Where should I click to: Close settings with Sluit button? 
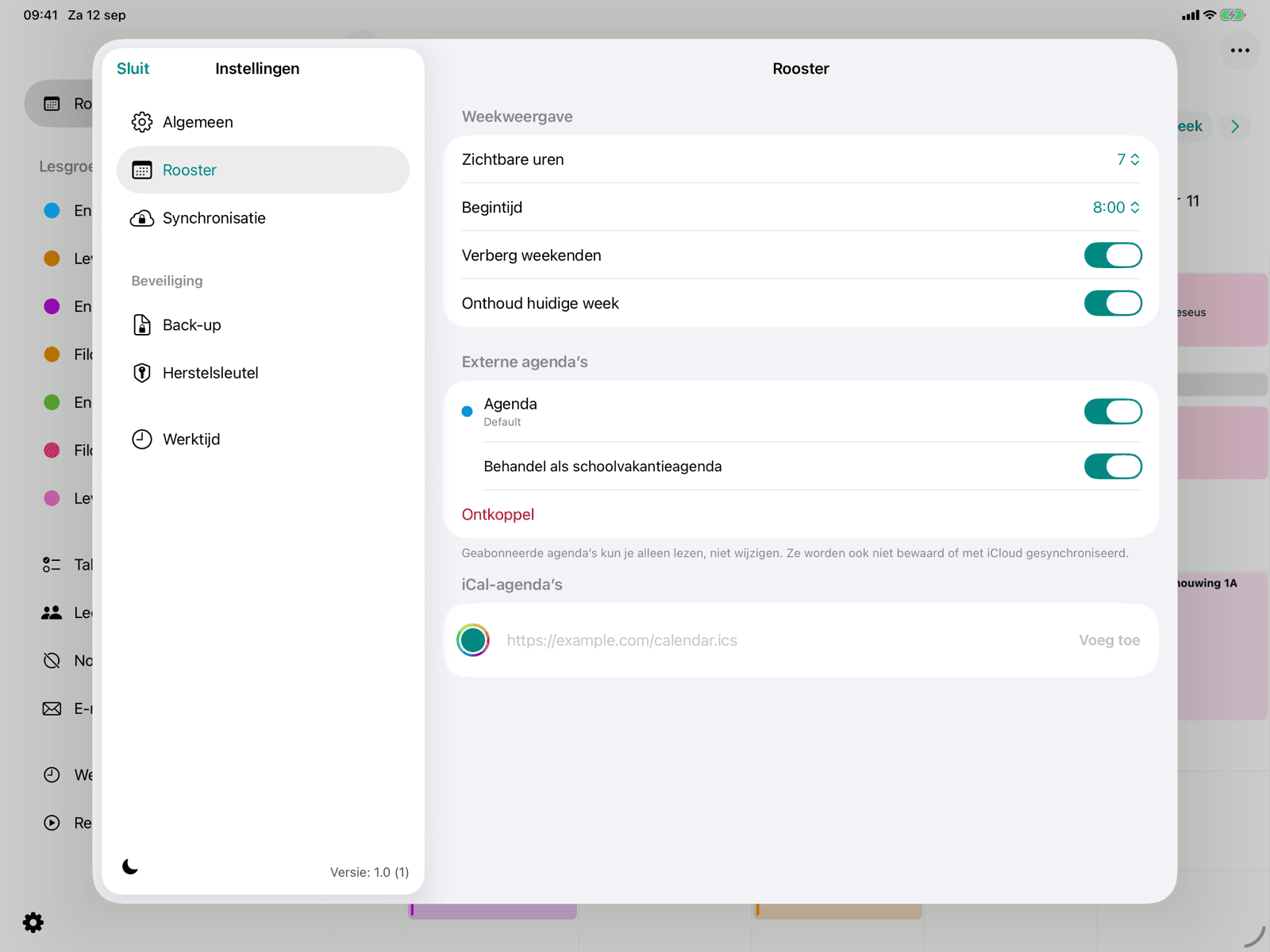pyautogui.click(x=133, y=68)
